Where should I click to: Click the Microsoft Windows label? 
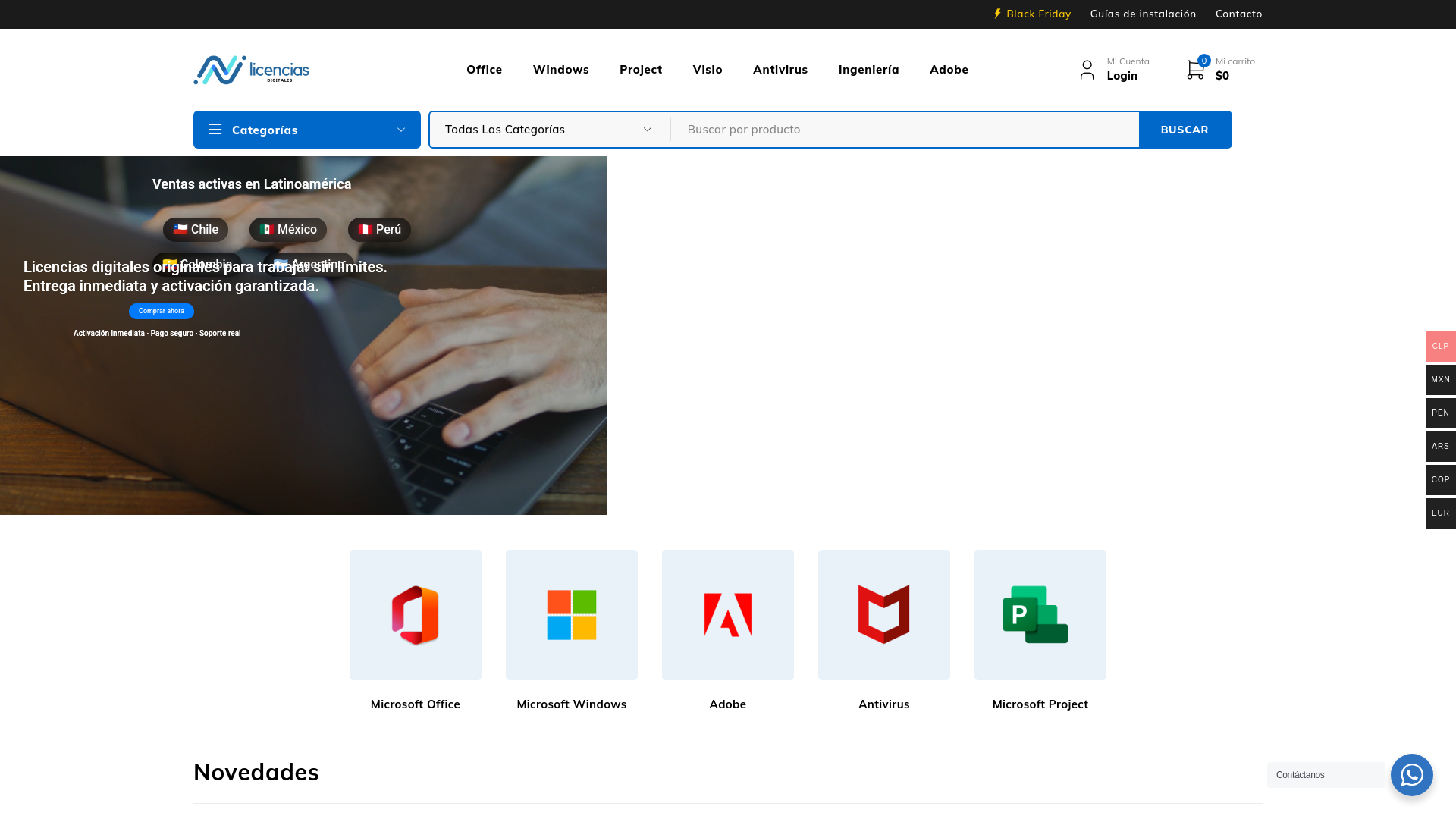click(x=572, y=704)
